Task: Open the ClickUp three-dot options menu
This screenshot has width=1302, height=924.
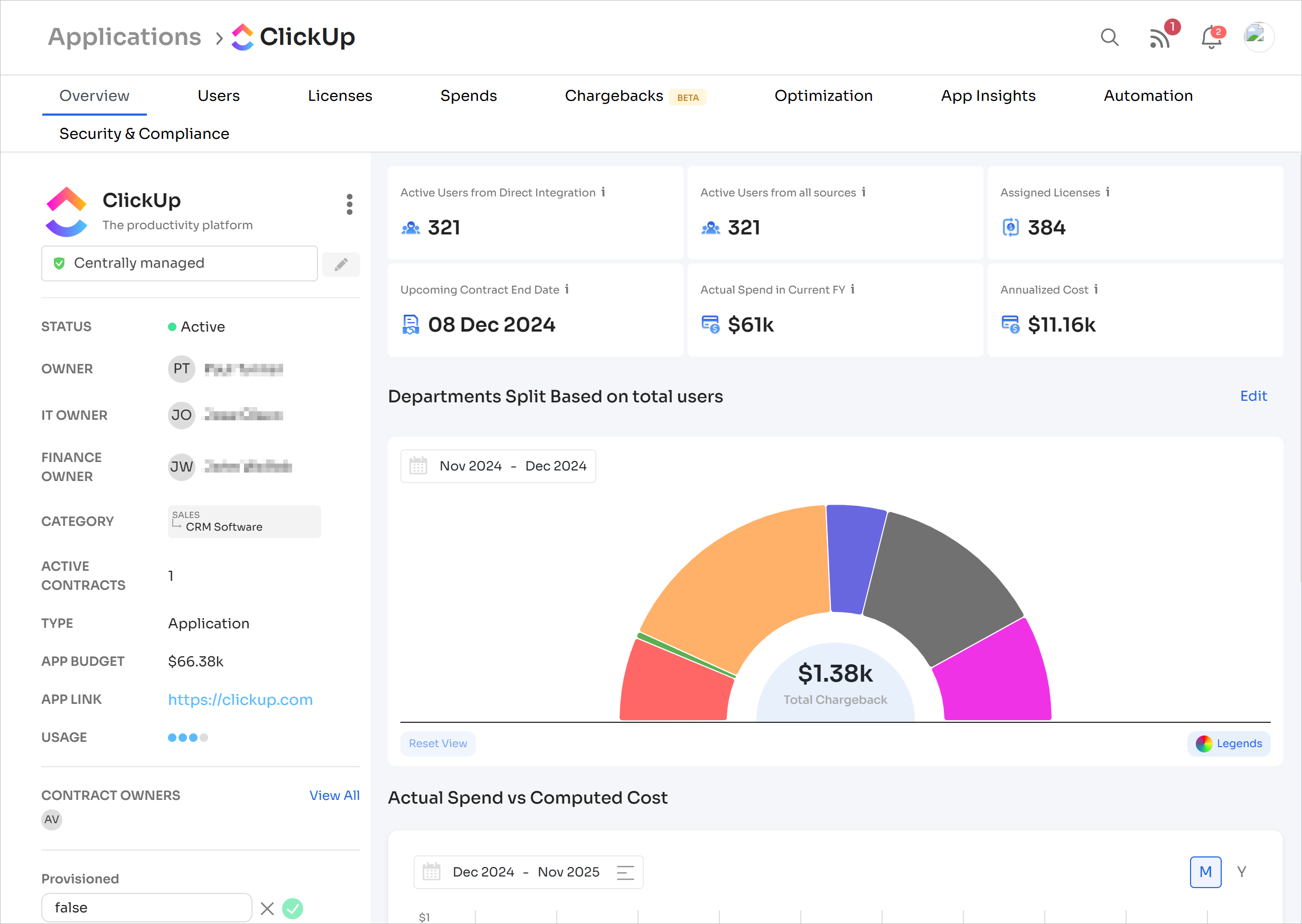Action: point(349,204)
